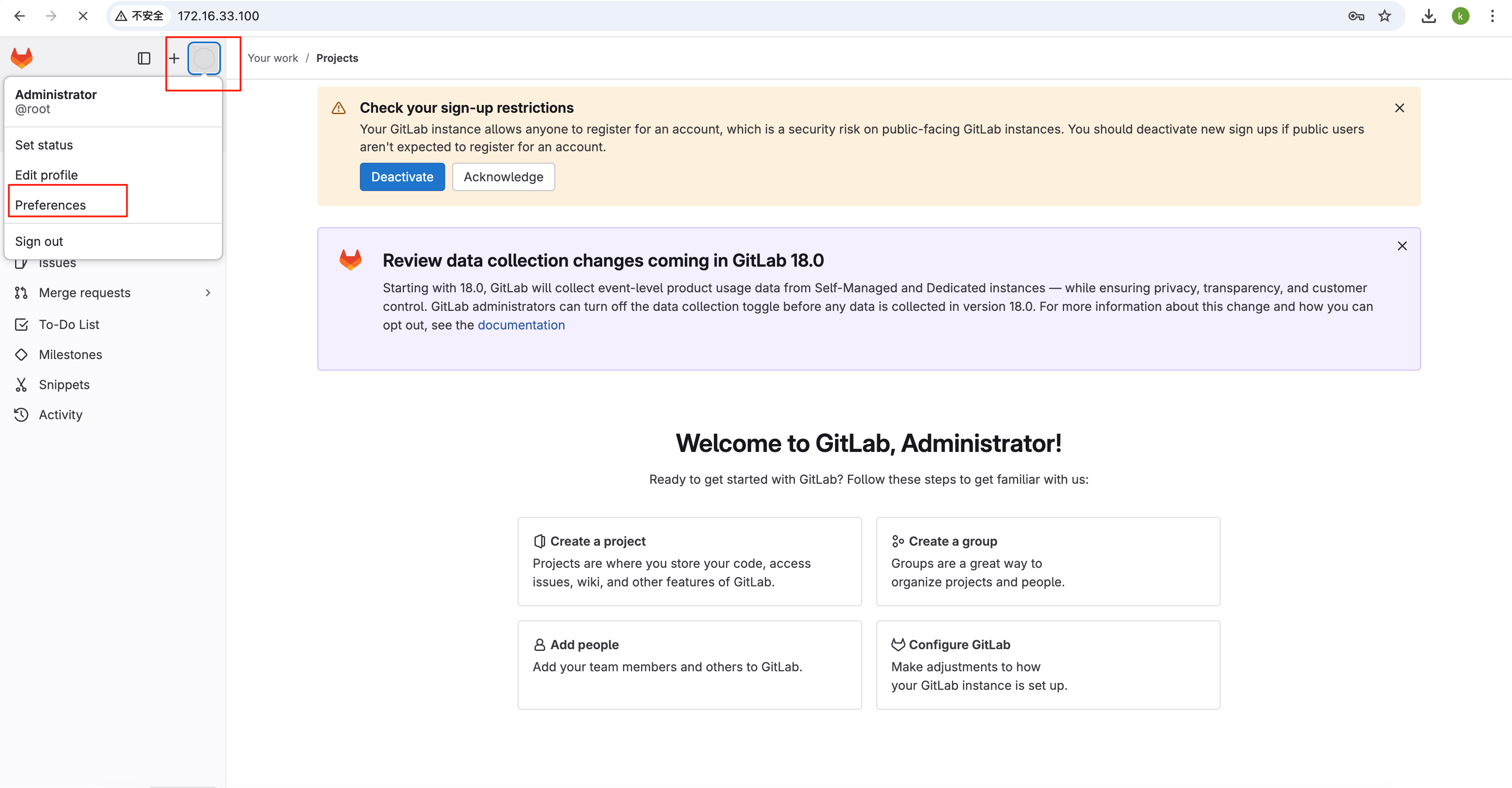Click the Snippets scissors icon
Image resolution: width=1512 pixels, height=788 pixels.
(x=21, y=385)
